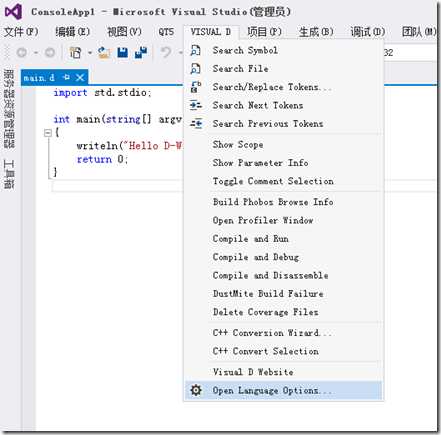
Task: Open the back navigation history dropdown
Action: pos(35,53)
